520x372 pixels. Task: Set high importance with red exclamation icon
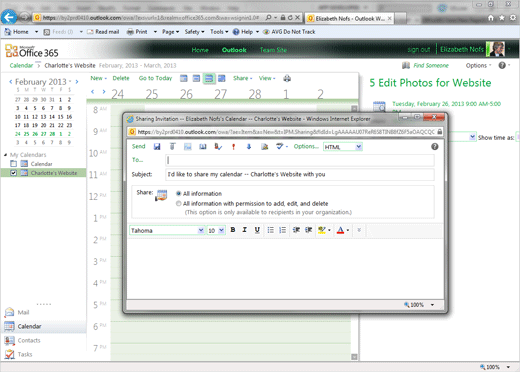pyautogui.click(x=233, y=146)
